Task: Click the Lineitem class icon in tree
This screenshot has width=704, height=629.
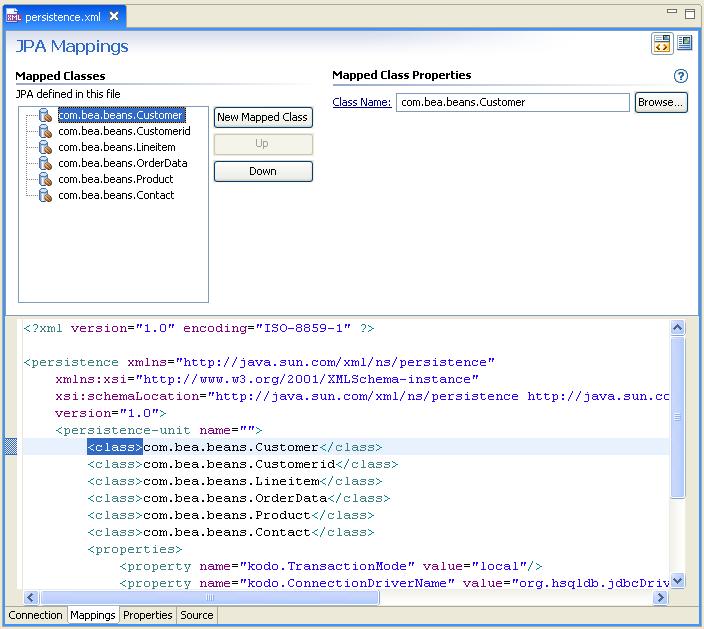Action: tap(45, 147)
